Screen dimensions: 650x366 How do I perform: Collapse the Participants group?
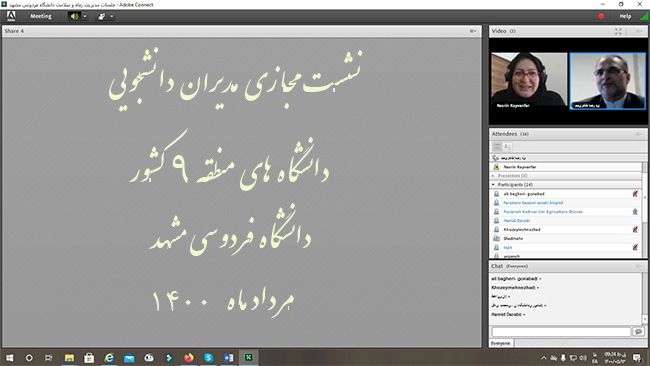(x=493, y=184)
